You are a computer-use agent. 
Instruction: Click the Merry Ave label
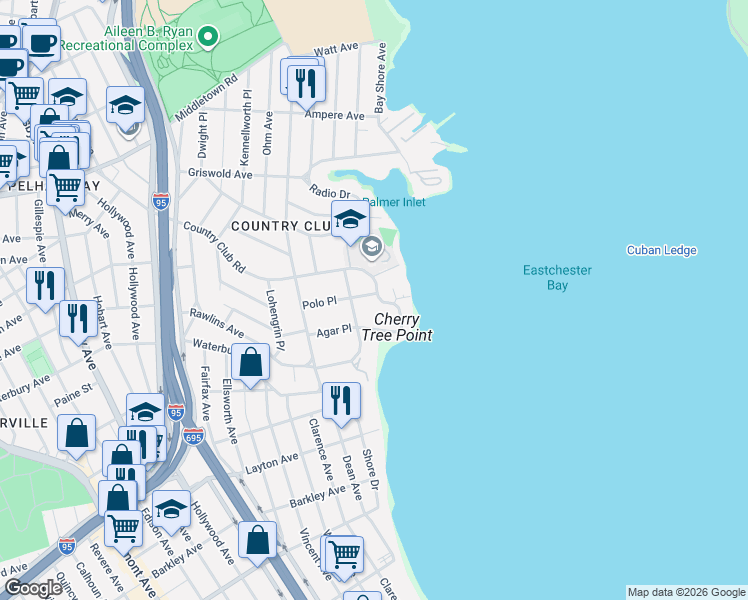coord(89,223)
